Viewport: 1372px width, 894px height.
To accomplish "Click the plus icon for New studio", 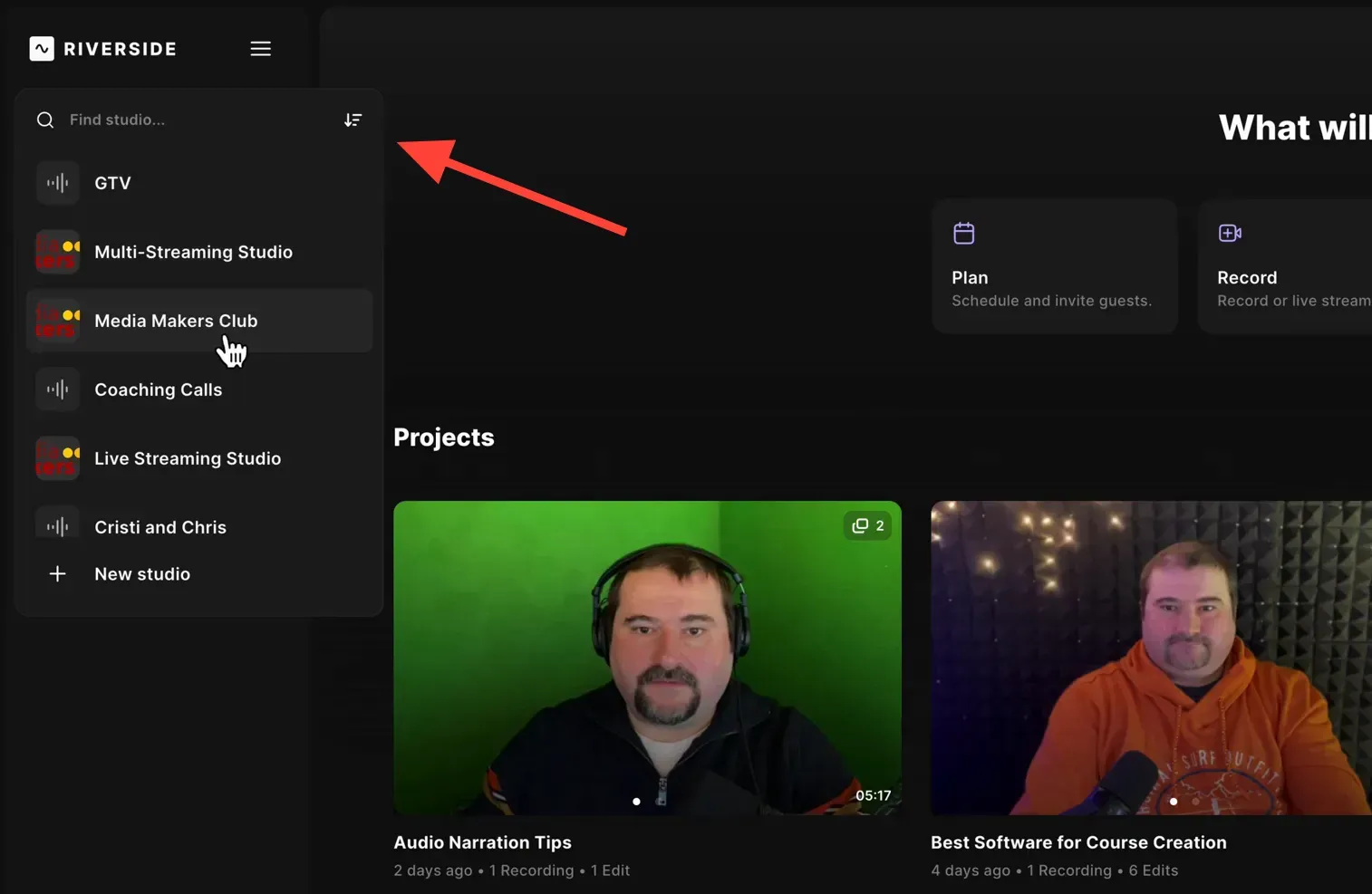I will click(57, 574).
